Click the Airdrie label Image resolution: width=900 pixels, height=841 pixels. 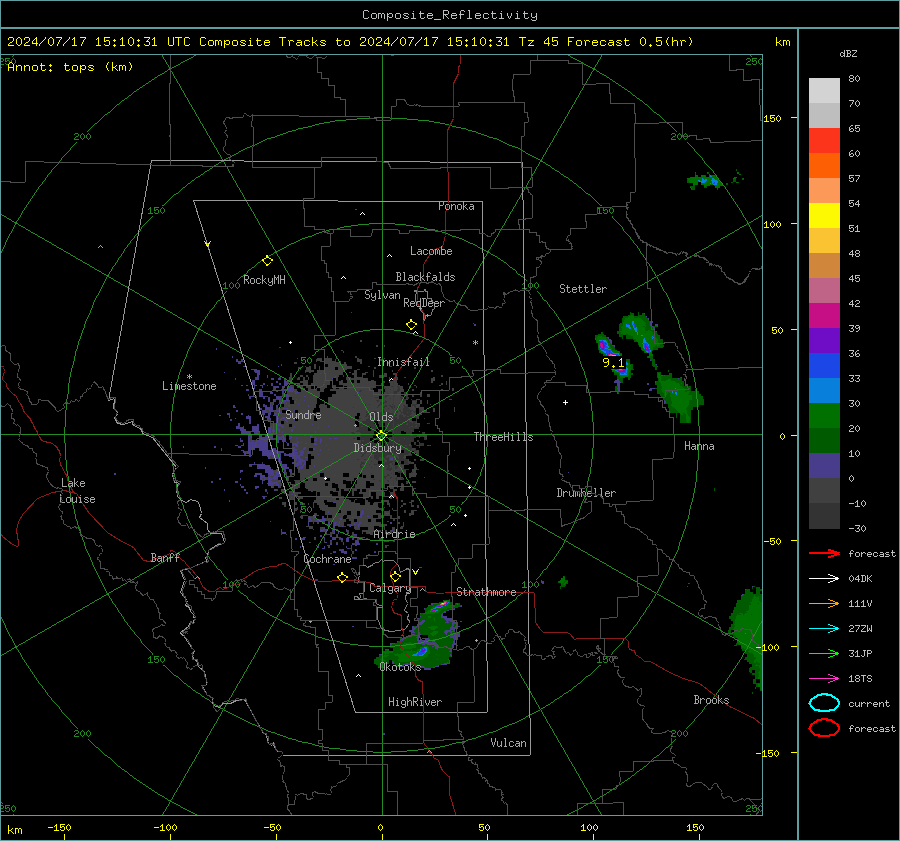tap(394, 534)
